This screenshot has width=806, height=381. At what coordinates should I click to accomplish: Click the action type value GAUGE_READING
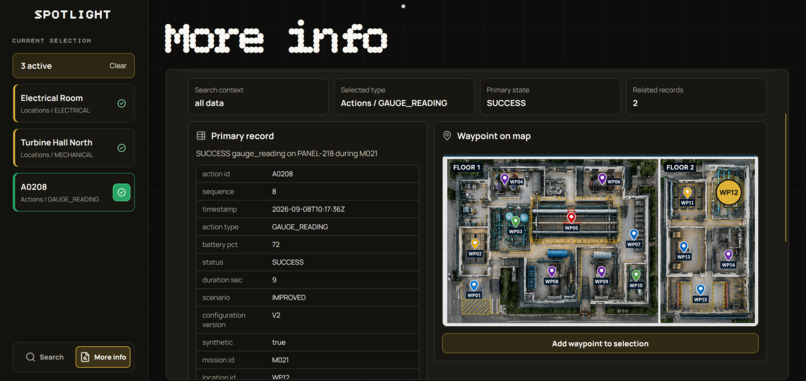pos(300,227)
